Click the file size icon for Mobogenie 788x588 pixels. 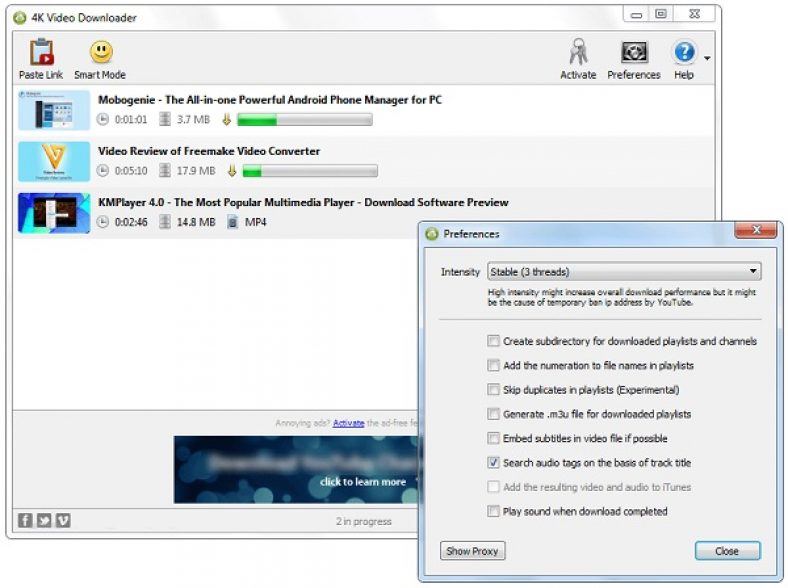165,120
